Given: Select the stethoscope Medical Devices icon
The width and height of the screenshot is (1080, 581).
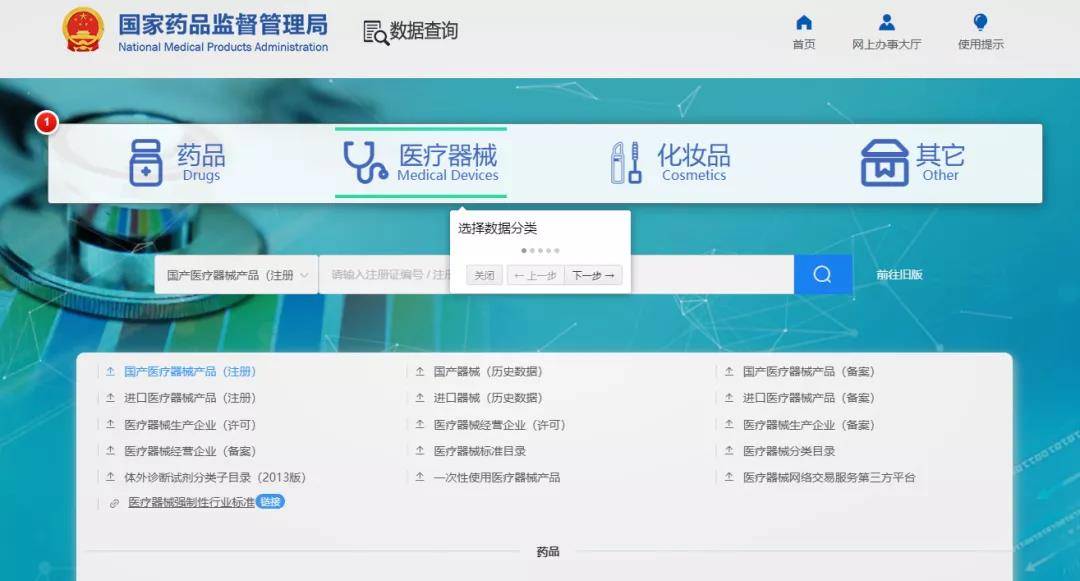Looking at the screenshot, I should [x=365, y=162].
